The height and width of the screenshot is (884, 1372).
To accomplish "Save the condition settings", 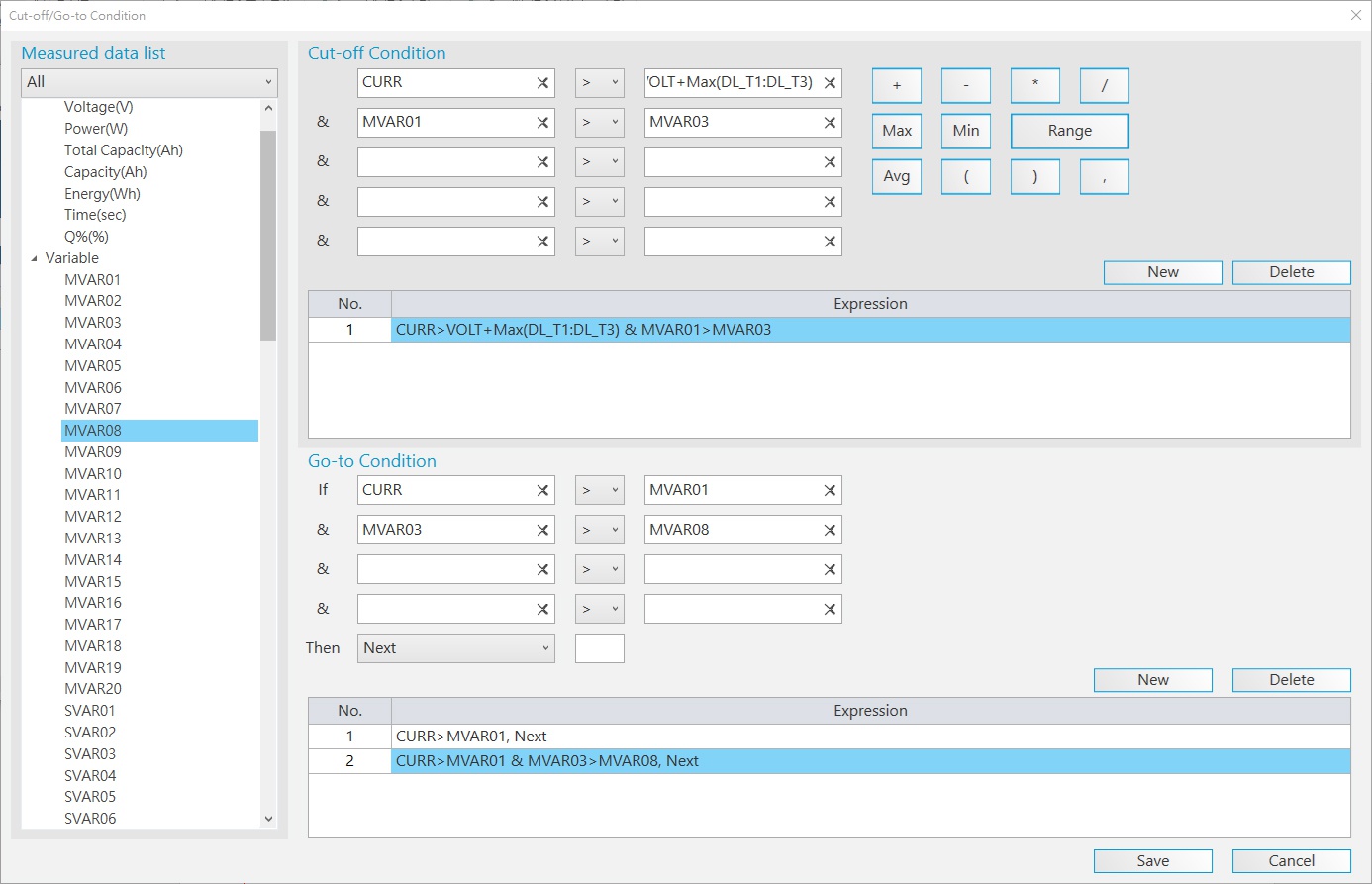I will pyautogui.click(x=1152, y=861).
